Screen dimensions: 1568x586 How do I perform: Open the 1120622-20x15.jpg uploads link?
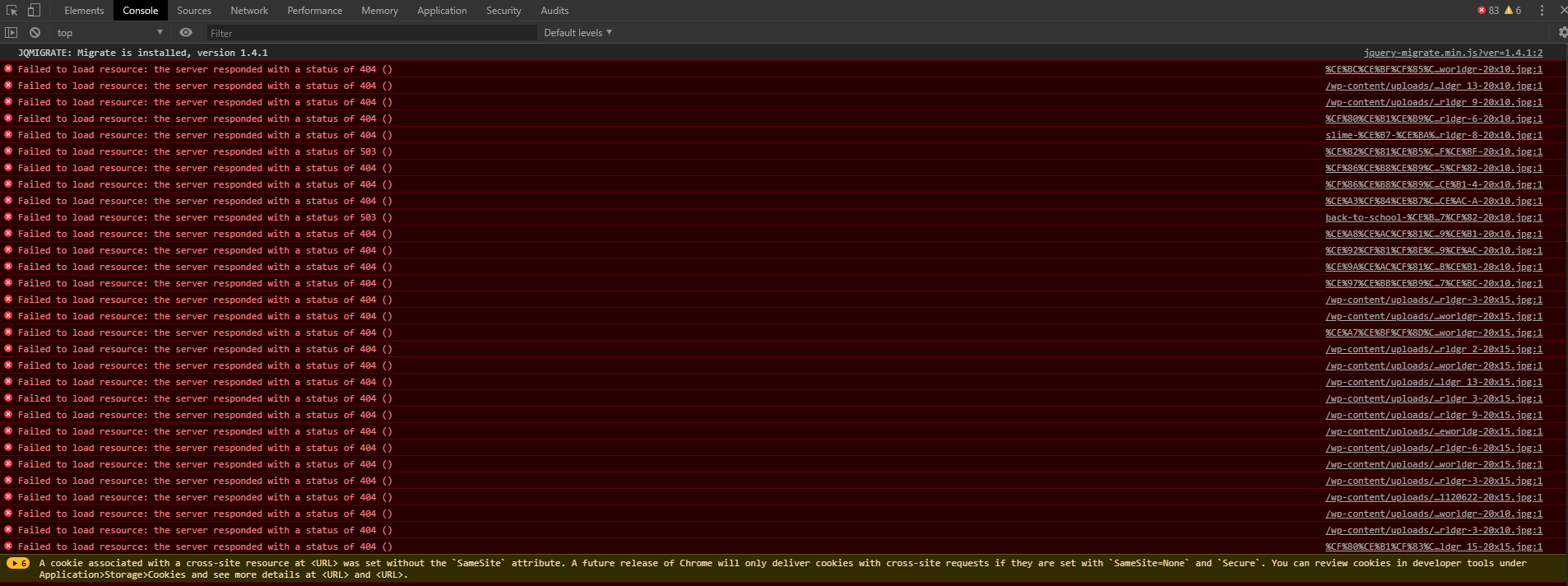1434,497
